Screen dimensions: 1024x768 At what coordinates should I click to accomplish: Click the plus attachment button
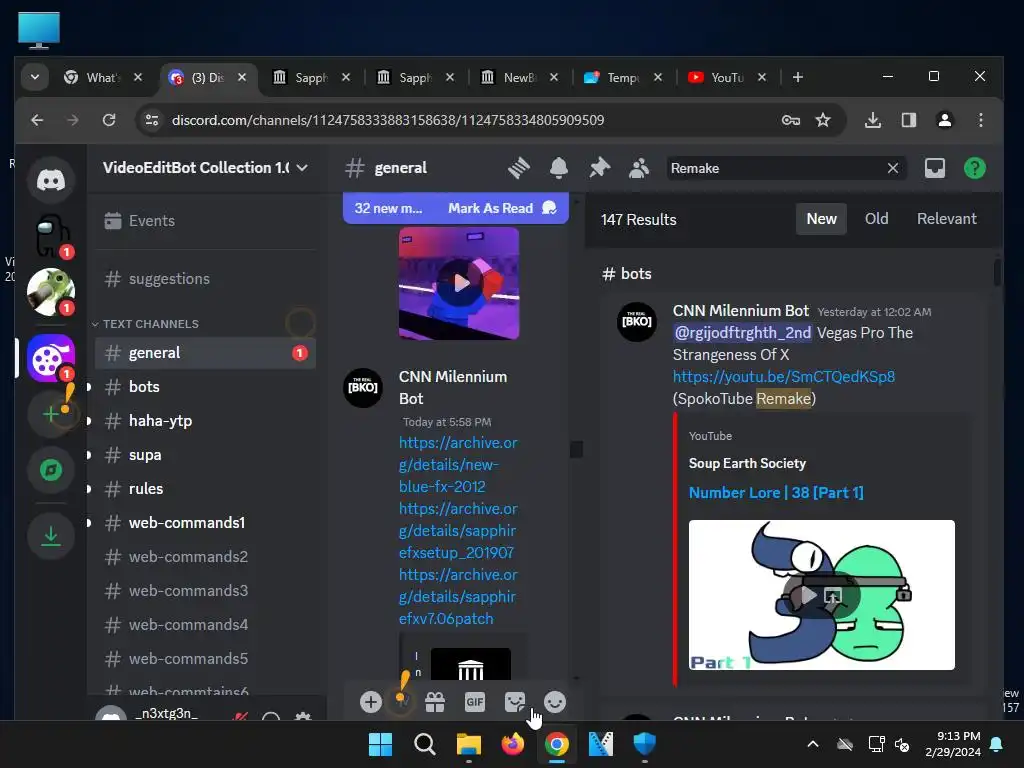click(x=370, y=702)
